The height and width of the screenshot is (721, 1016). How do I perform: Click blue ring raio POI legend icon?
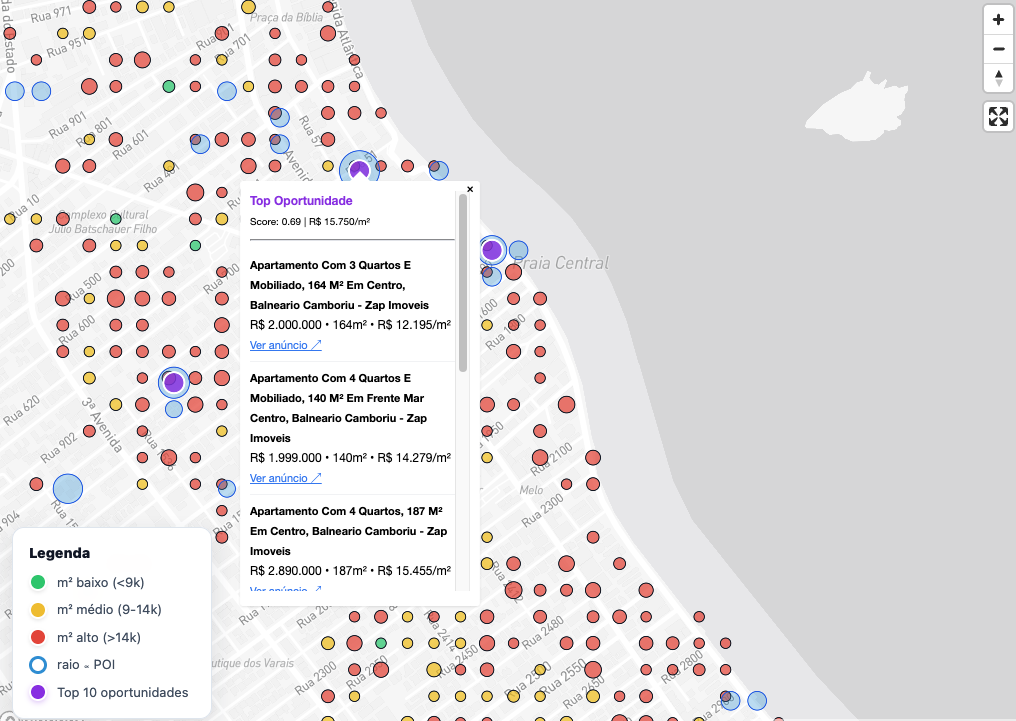pos(38,664)
